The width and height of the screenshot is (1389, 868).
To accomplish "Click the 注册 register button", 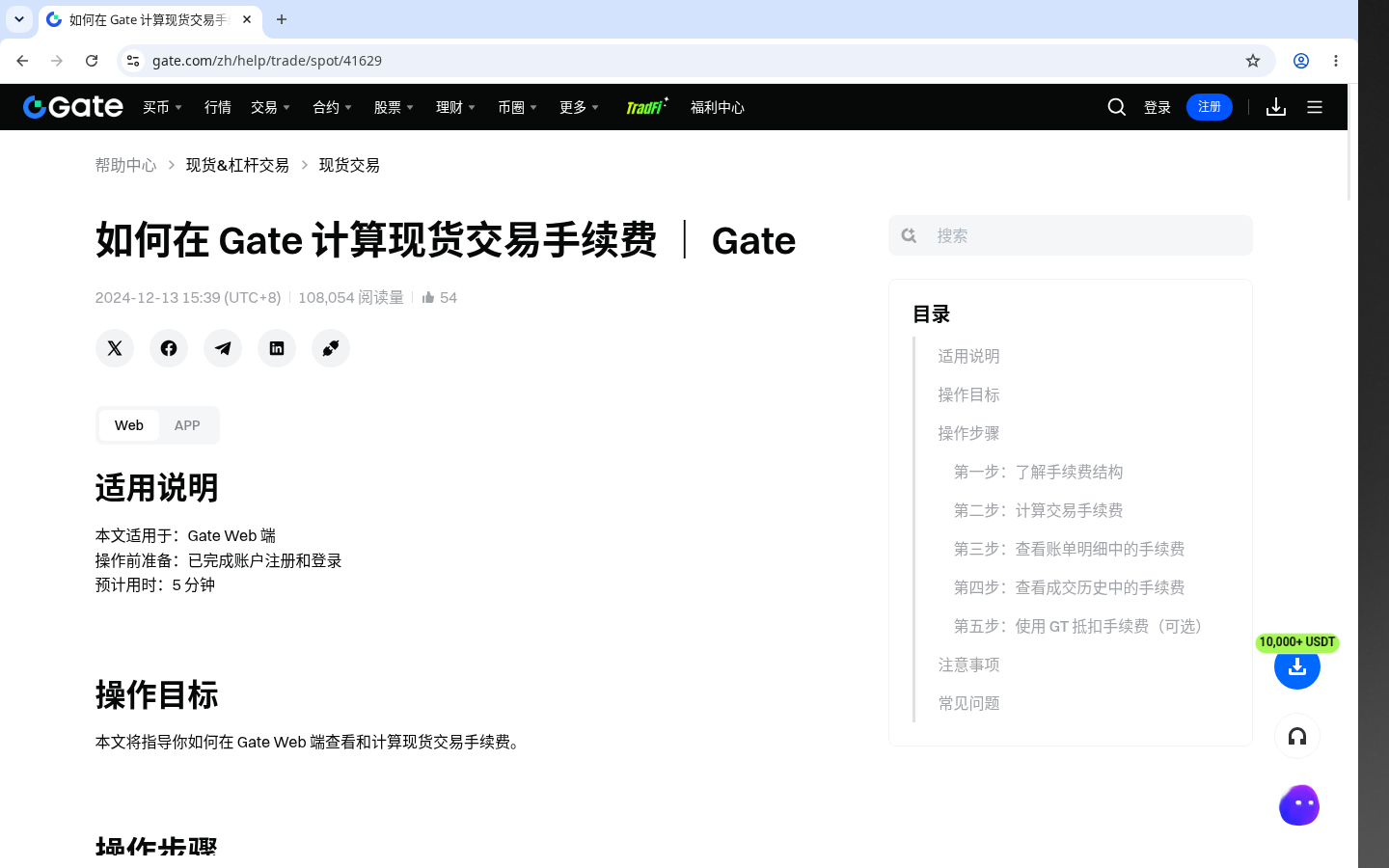I will pyautogui.click(x=1210, y=107).
